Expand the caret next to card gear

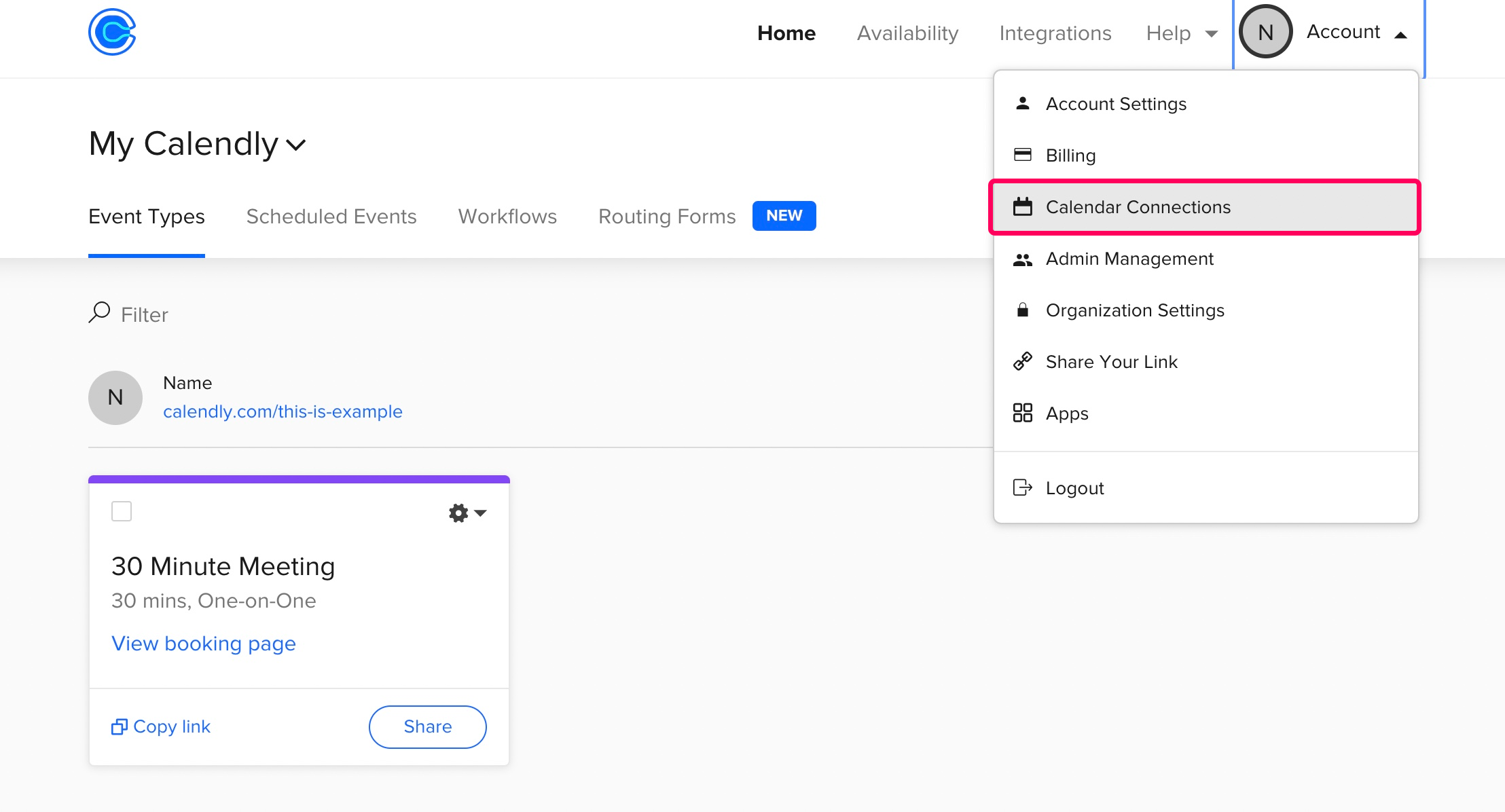coord(481,513)
